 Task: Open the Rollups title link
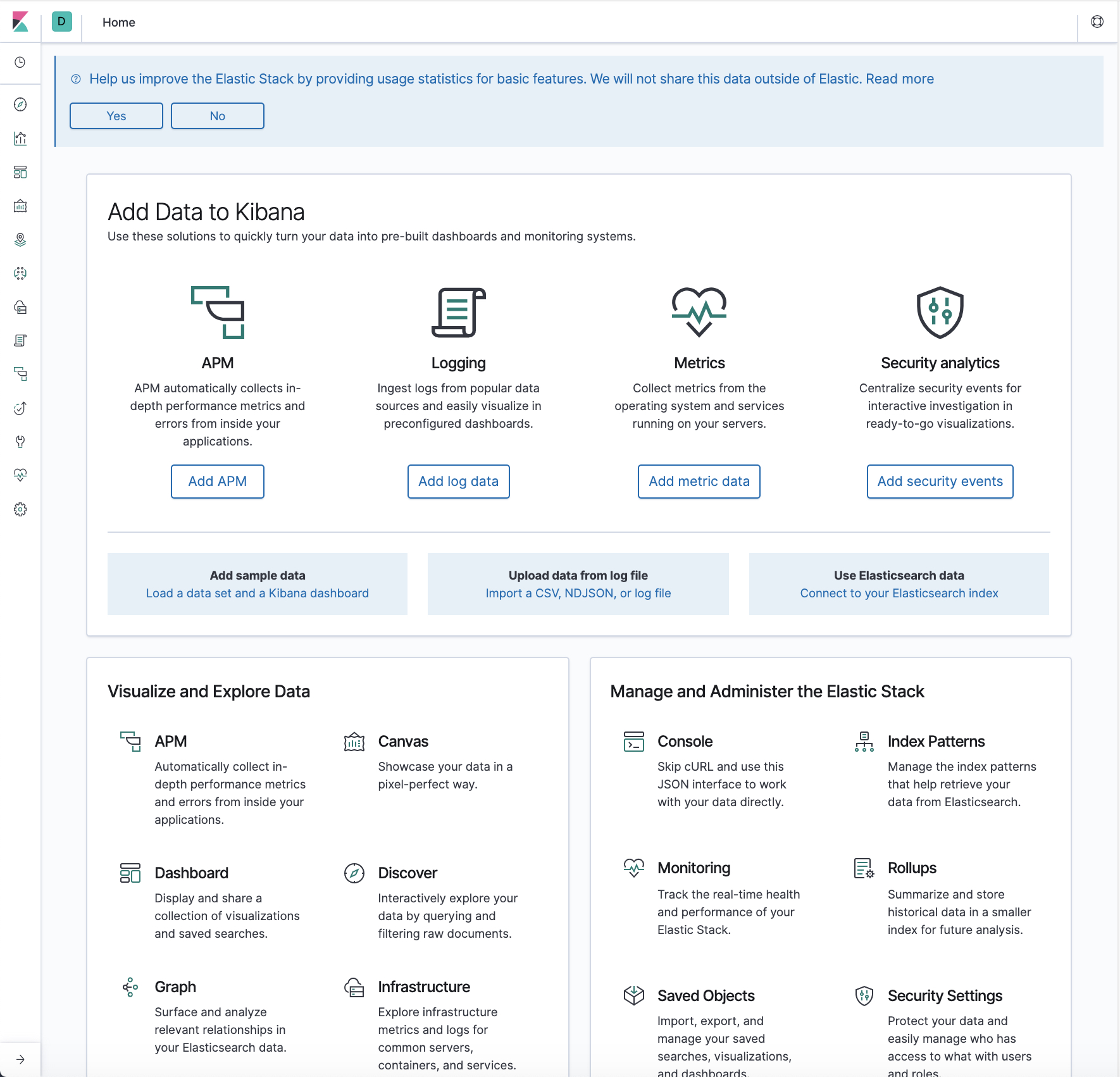(912, 868)
